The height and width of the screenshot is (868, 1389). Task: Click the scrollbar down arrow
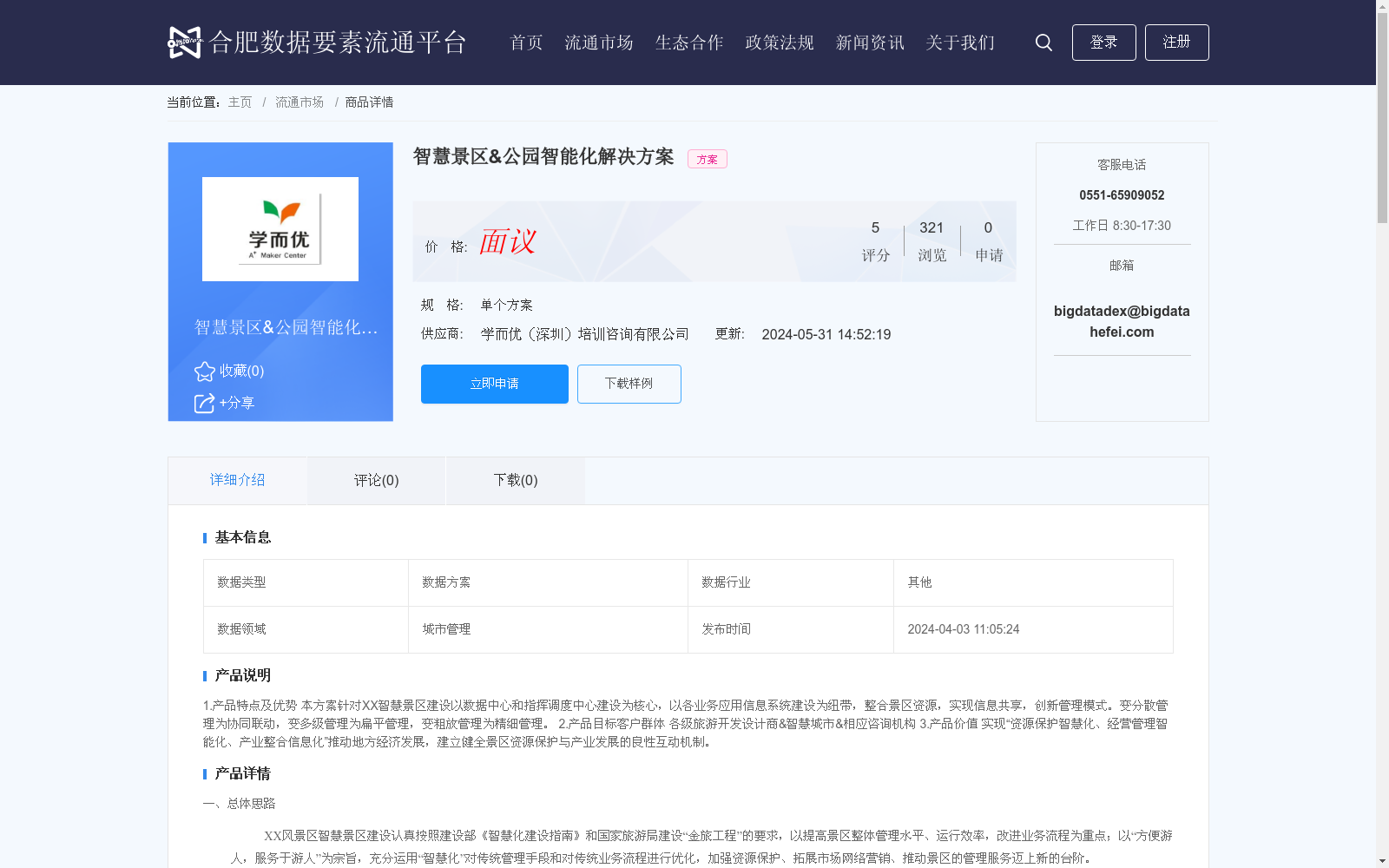click(1382, 861)
